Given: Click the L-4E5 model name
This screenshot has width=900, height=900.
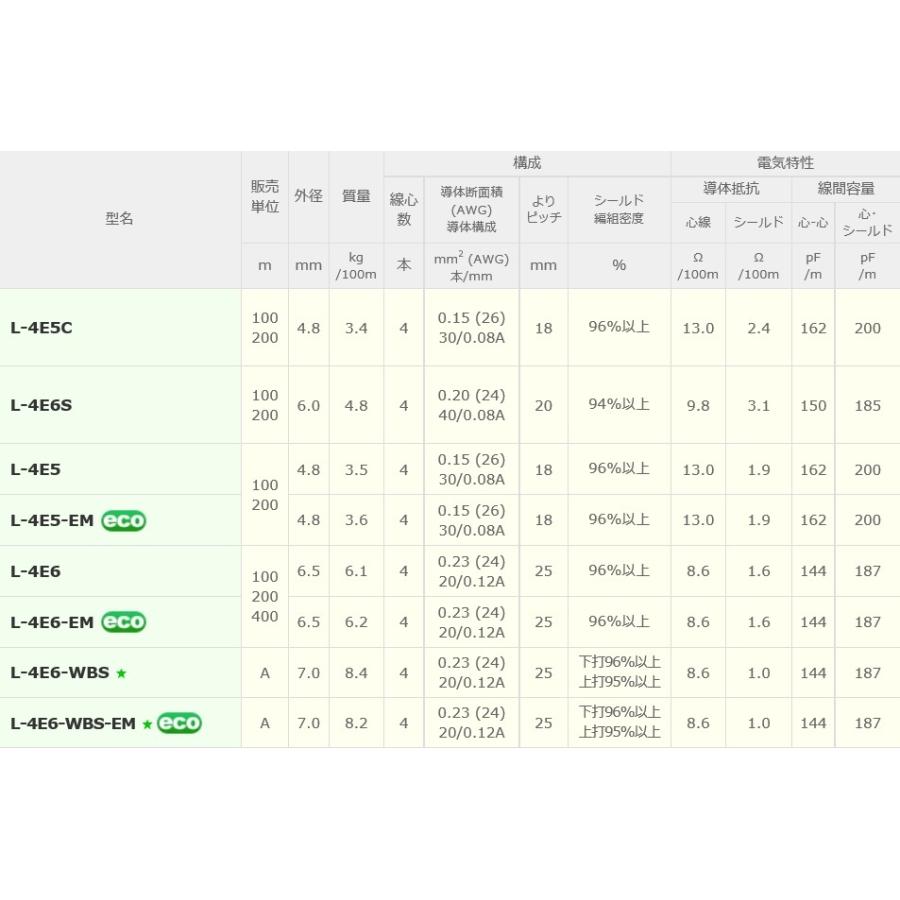Looking at the screenshot, I should [35, 469].
